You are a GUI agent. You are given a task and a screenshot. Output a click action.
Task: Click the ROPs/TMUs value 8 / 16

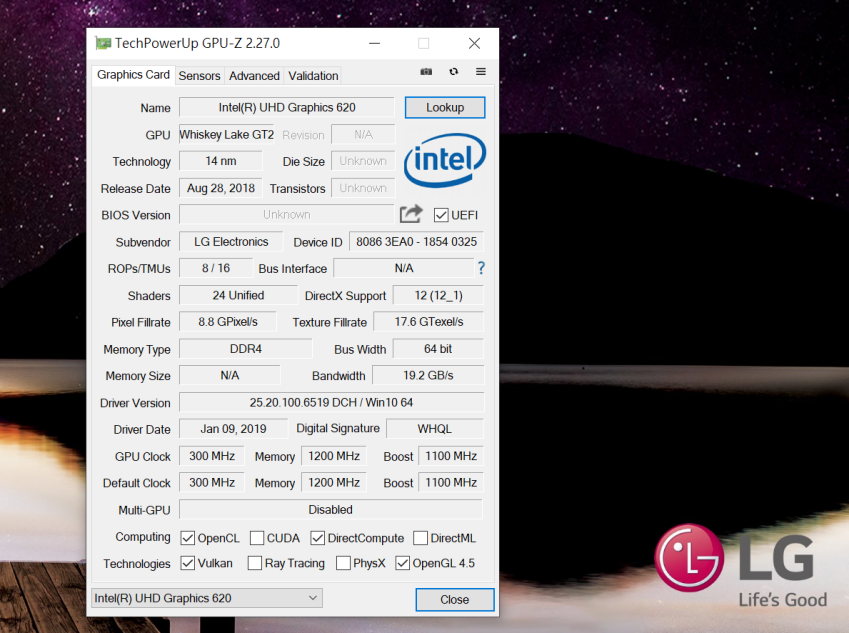pos(215,268)
